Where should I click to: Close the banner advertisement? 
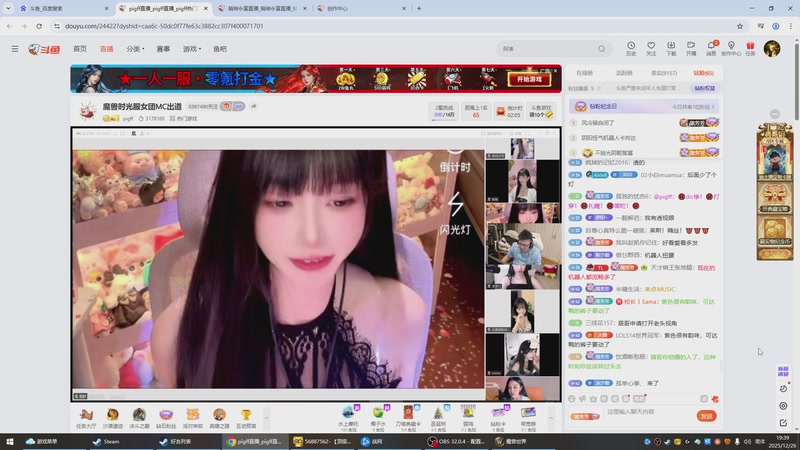click(556, 71)
